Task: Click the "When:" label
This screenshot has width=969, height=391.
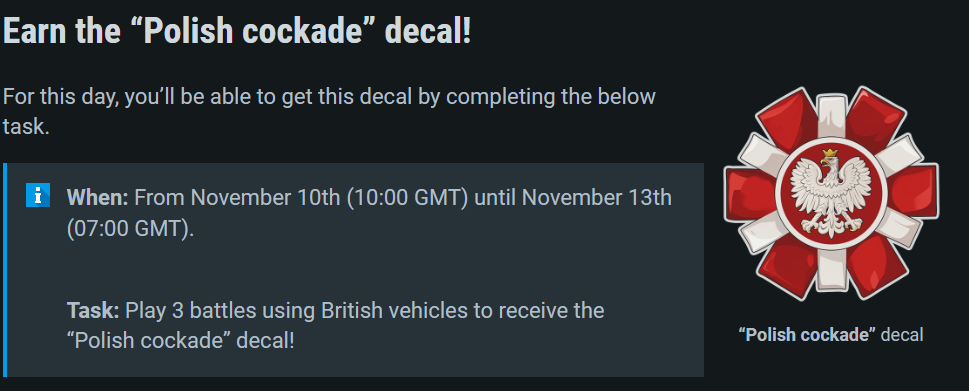Action: [x=97, y=198]
